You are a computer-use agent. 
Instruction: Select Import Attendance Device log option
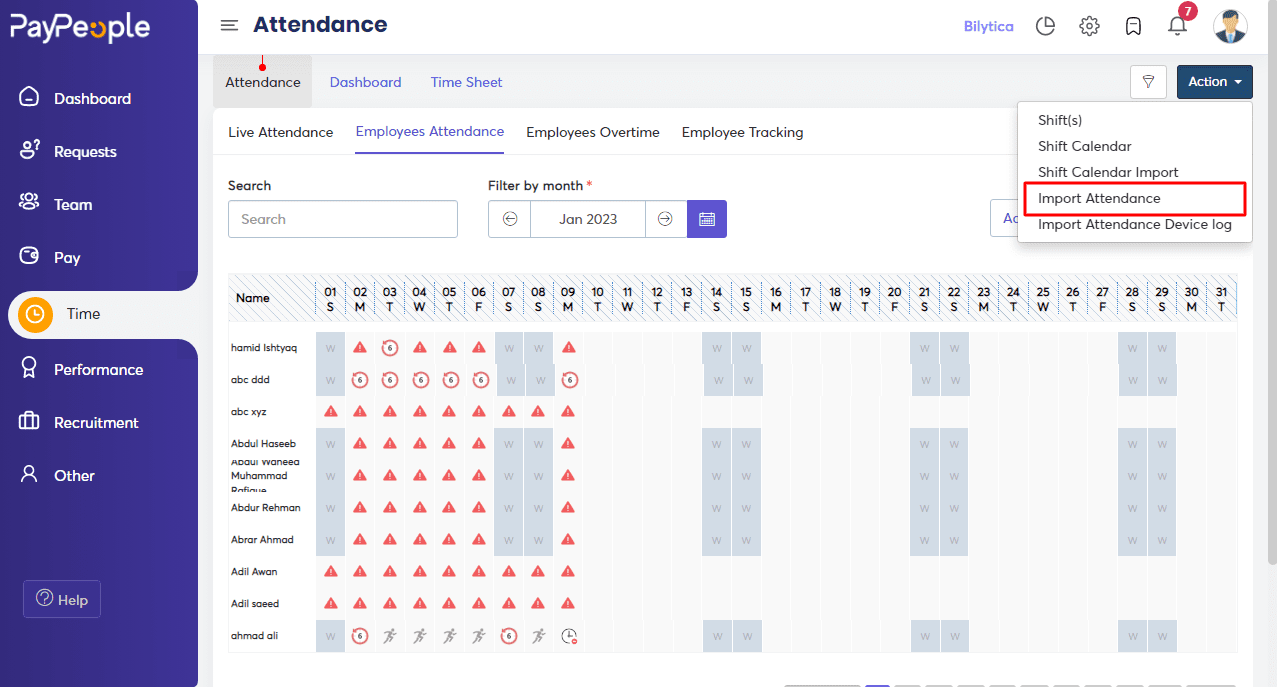[1135, 224]
